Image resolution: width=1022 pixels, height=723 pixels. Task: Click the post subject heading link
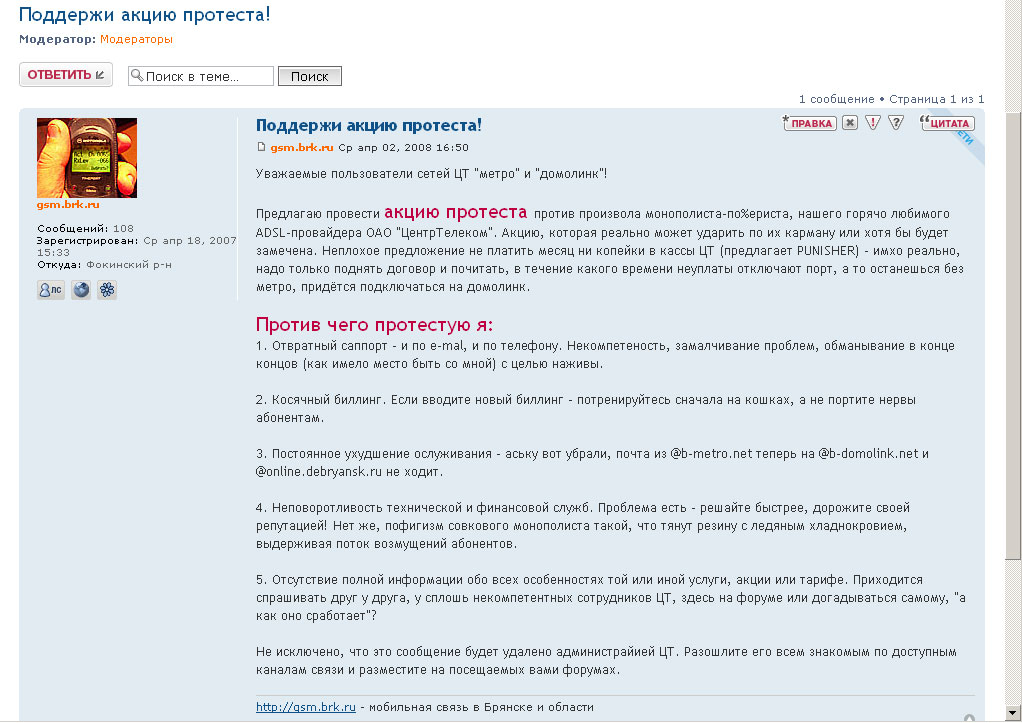369,125
